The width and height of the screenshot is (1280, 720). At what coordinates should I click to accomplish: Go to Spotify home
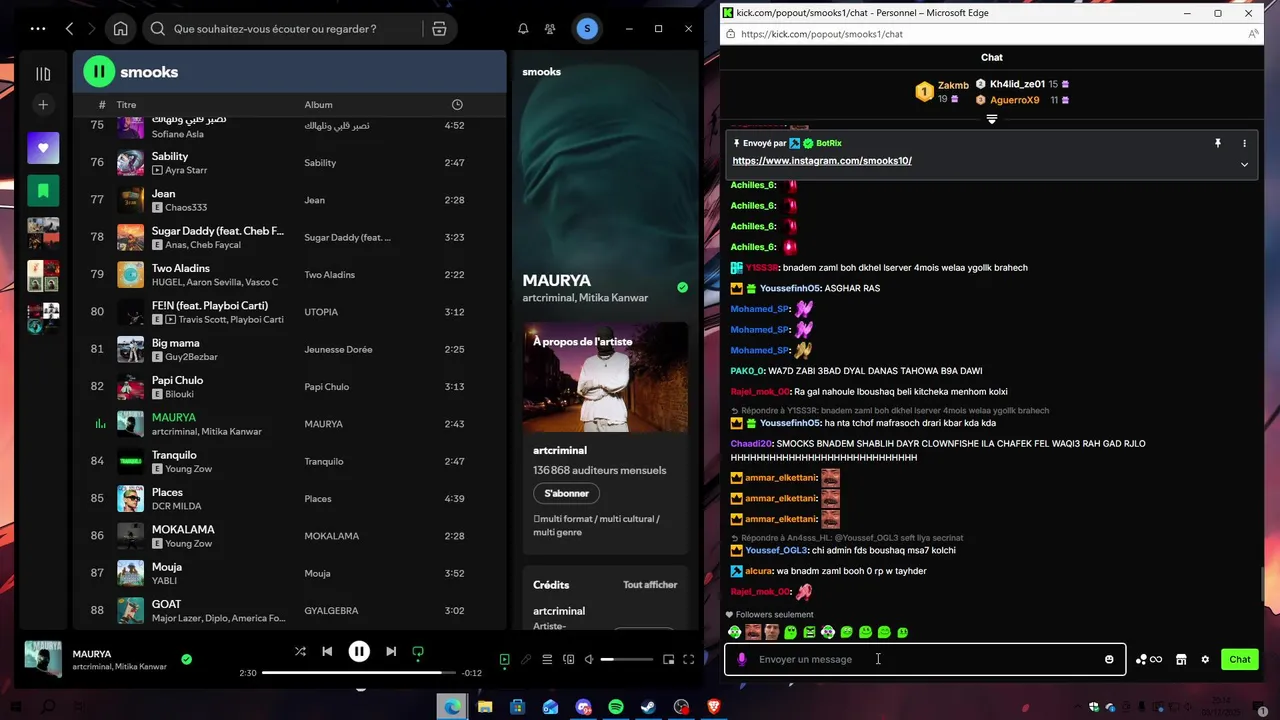tap(120, 29)
